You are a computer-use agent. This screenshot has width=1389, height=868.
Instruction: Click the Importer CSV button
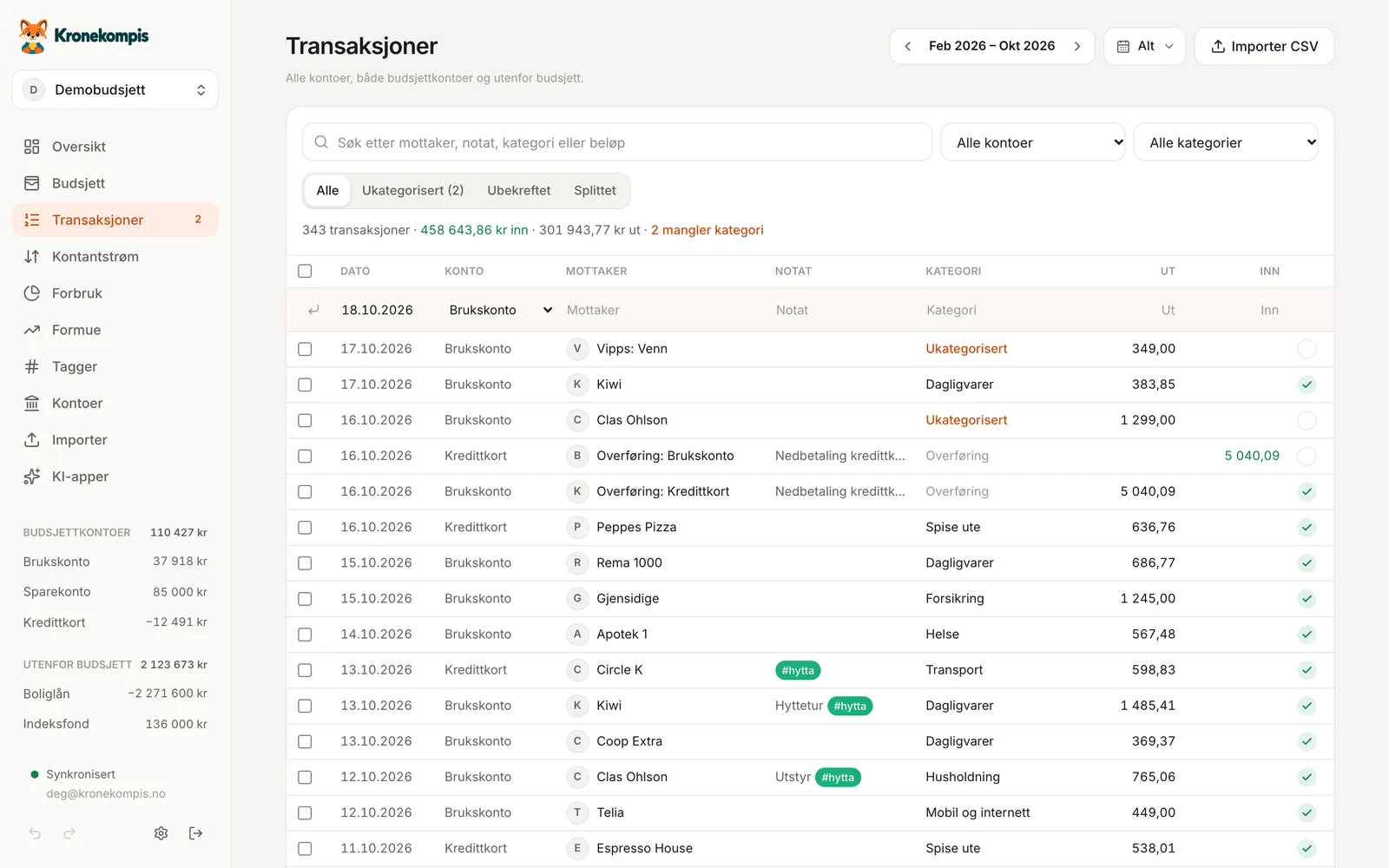pos(1264,46)
